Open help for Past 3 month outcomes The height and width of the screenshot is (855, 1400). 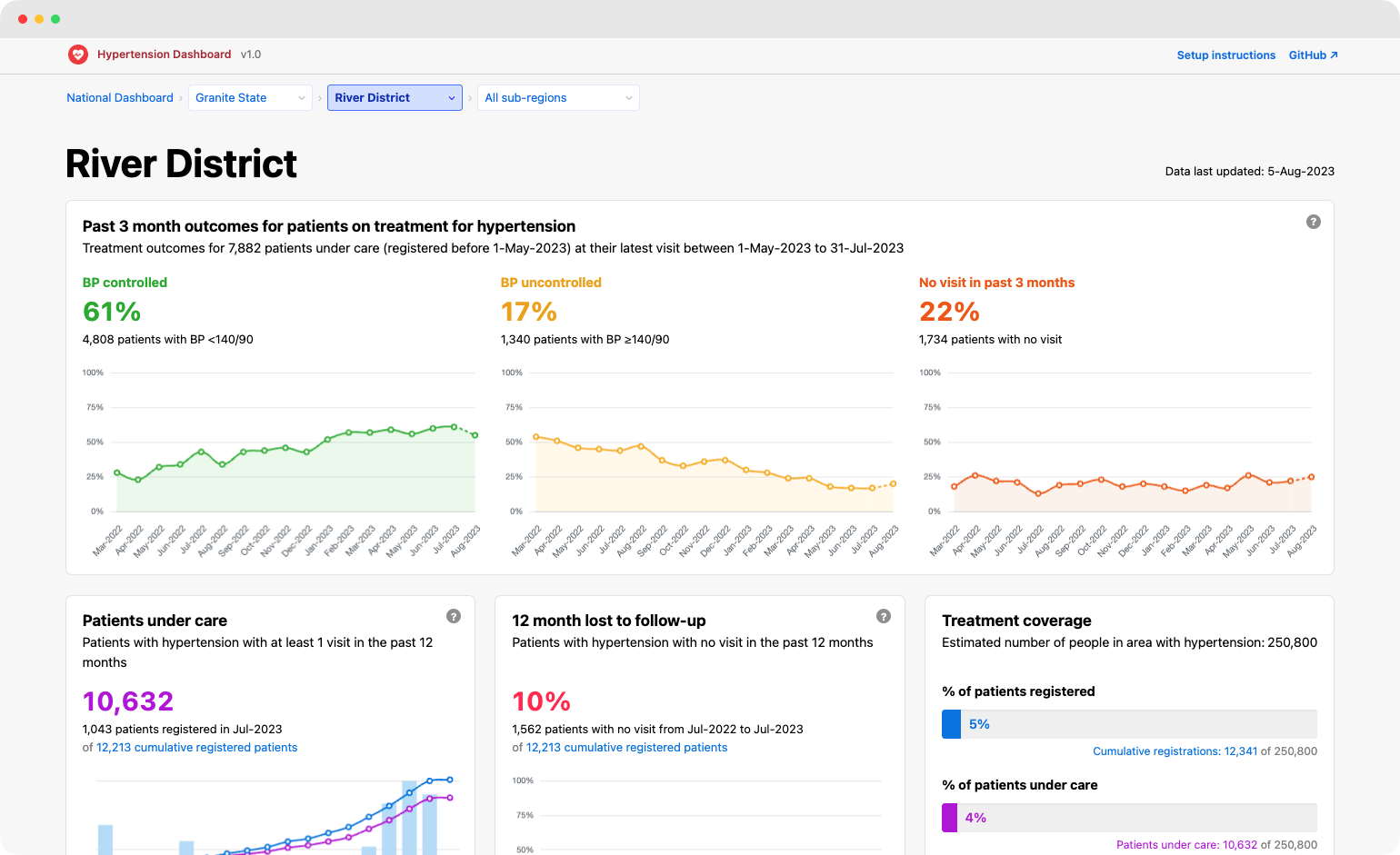click(x=1314, y=222)
